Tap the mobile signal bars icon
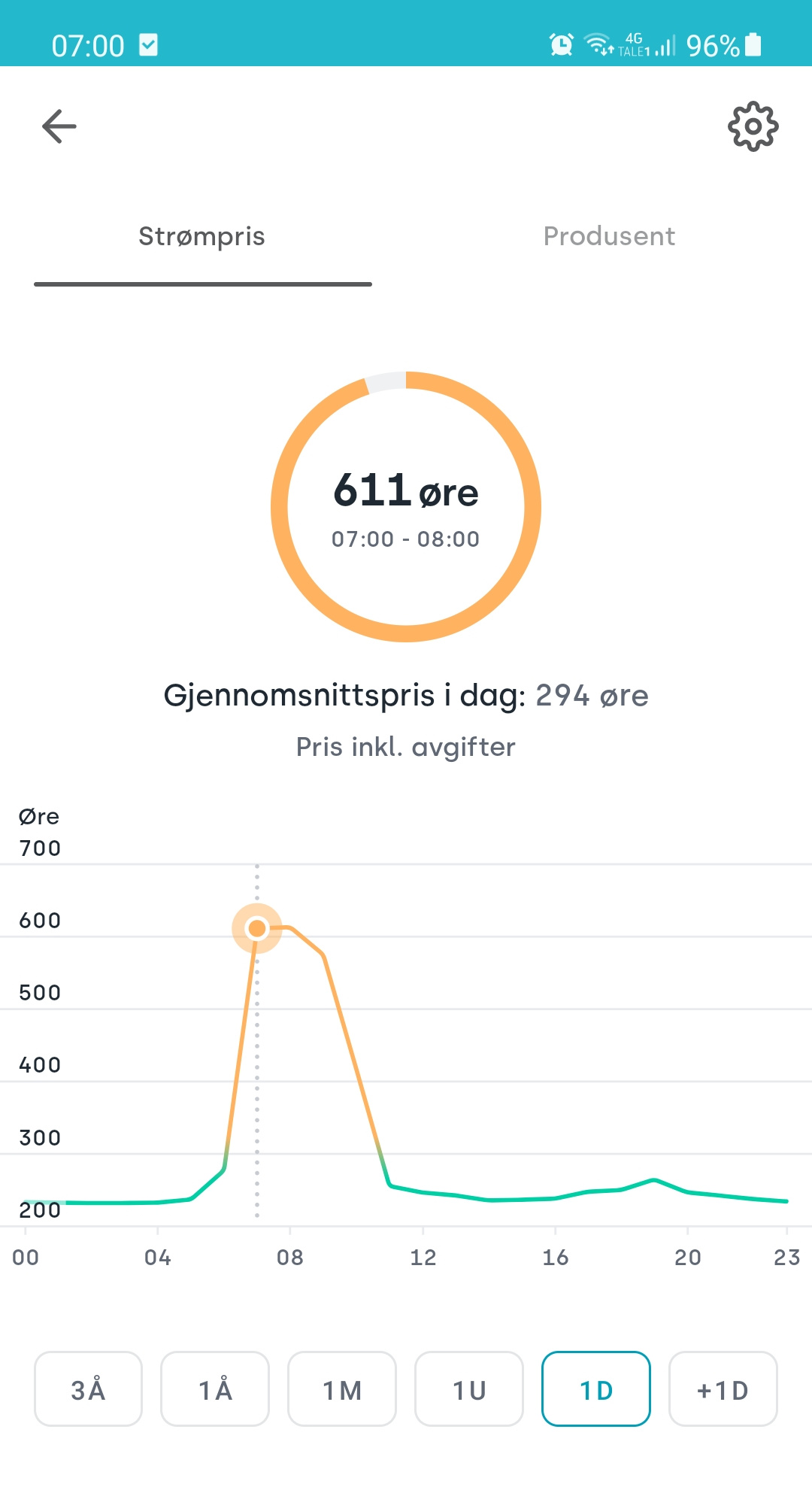The width and height of the screenshot is (812, 1487). (x=665, y=45)
